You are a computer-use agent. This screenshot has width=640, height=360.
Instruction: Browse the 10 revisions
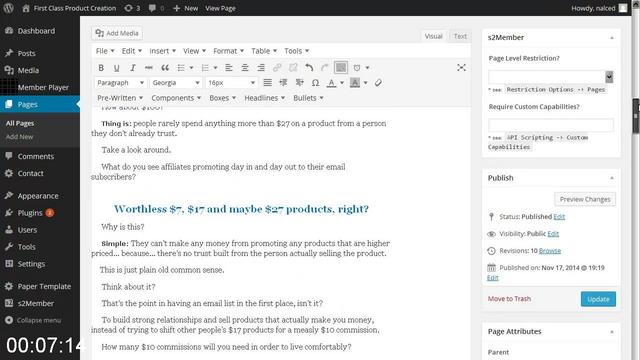[x=549, y=251]
